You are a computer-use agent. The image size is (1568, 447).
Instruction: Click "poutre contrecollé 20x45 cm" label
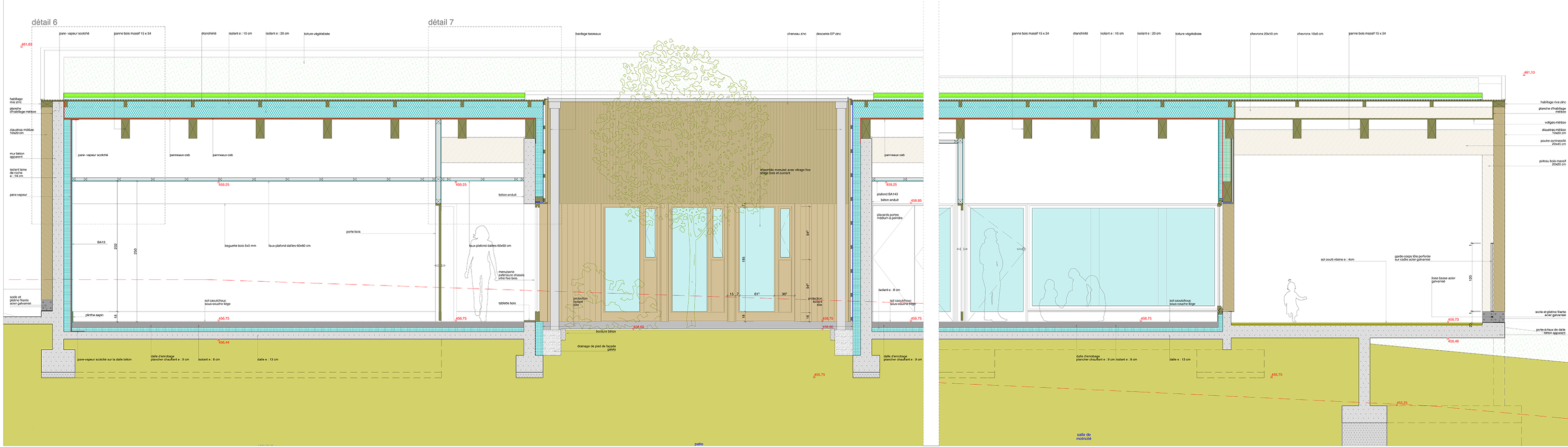click(1553, 143)
